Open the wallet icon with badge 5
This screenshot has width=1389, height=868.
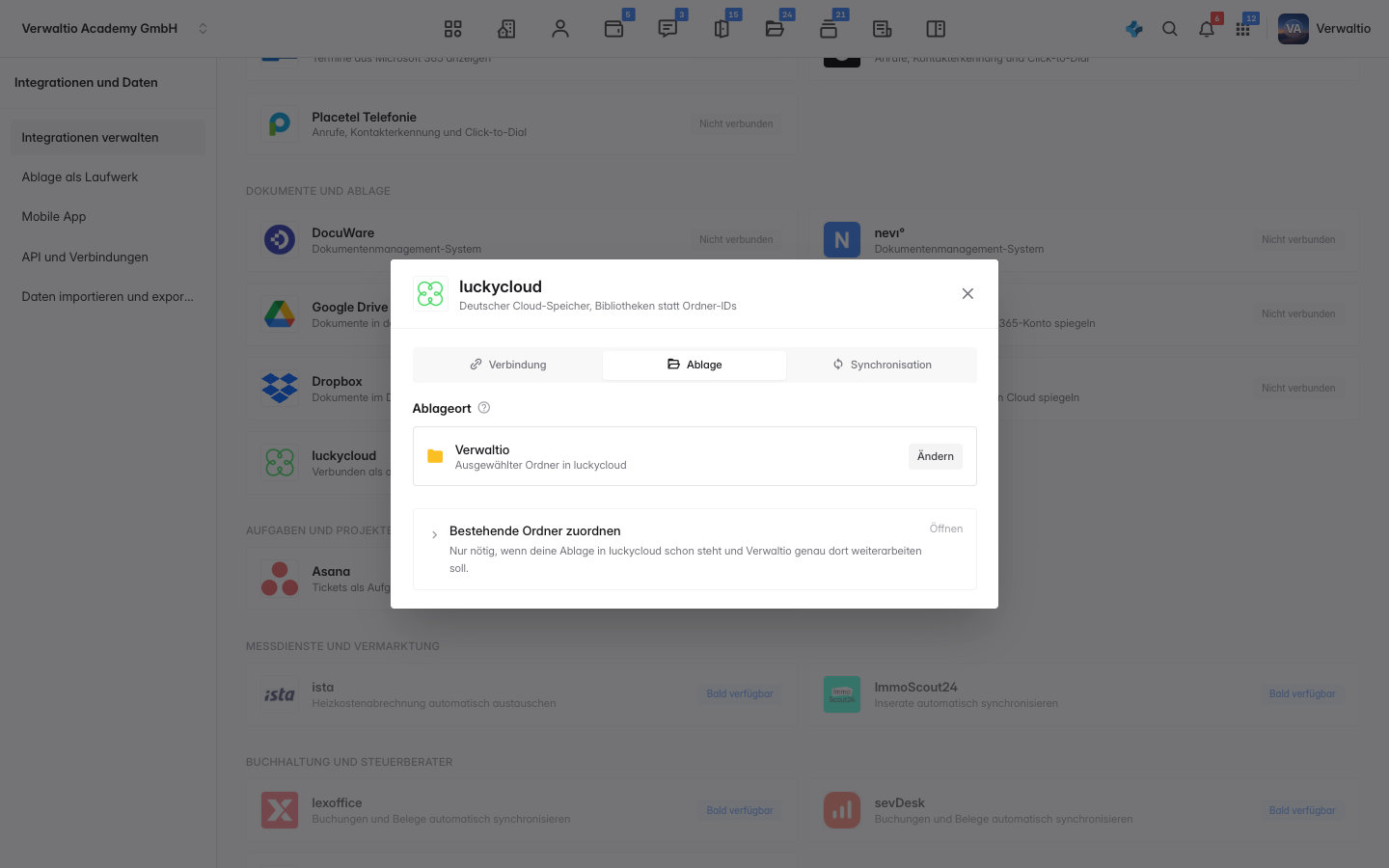[x=614, y=29]
